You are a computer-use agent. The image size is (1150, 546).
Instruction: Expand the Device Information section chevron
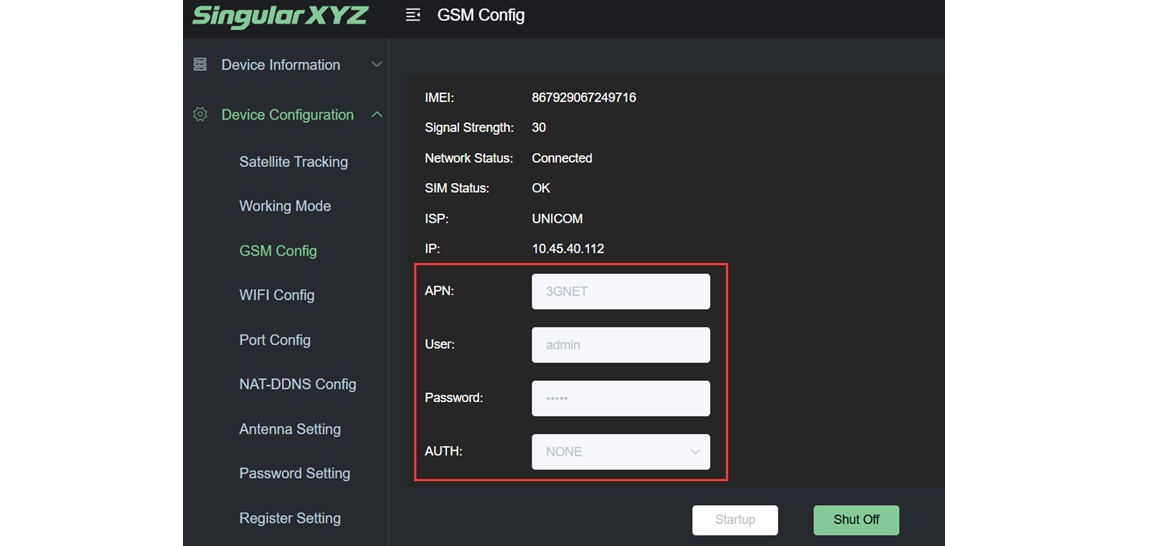click(377, 65)
